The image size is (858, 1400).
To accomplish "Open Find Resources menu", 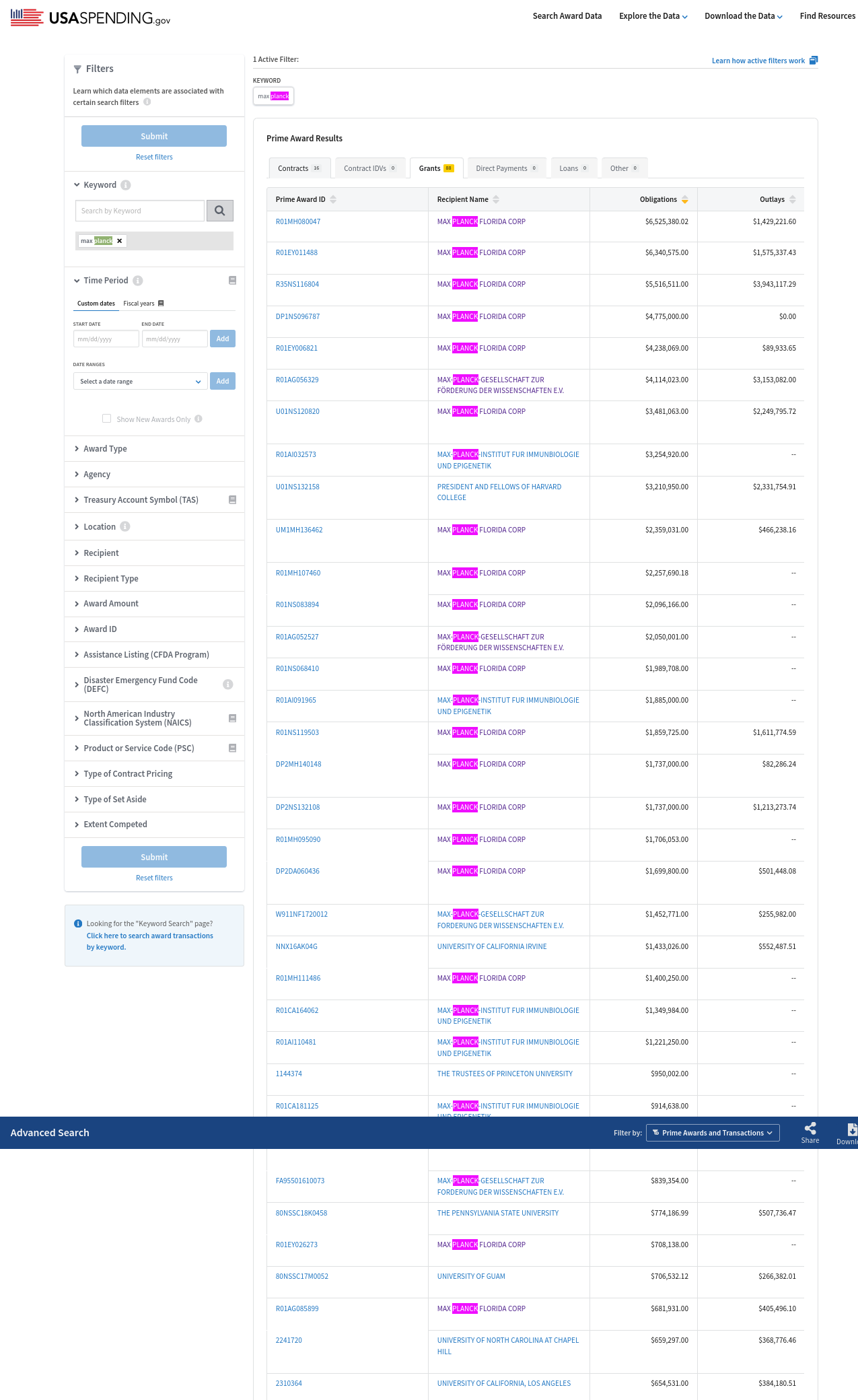I will pyautogui.click(x=828, y=16).
